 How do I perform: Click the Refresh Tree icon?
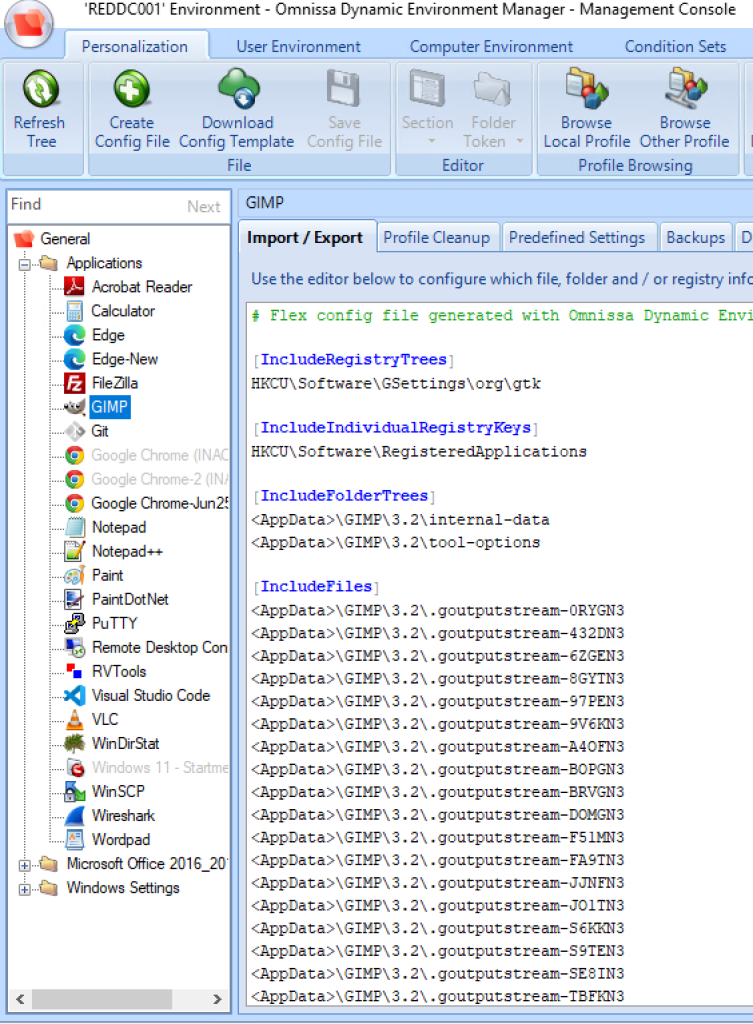pyautogui.click(x=40, y=89)
